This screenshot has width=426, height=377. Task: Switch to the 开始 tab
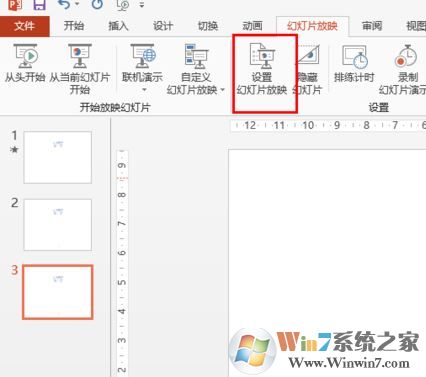click(x=74, y=26)
